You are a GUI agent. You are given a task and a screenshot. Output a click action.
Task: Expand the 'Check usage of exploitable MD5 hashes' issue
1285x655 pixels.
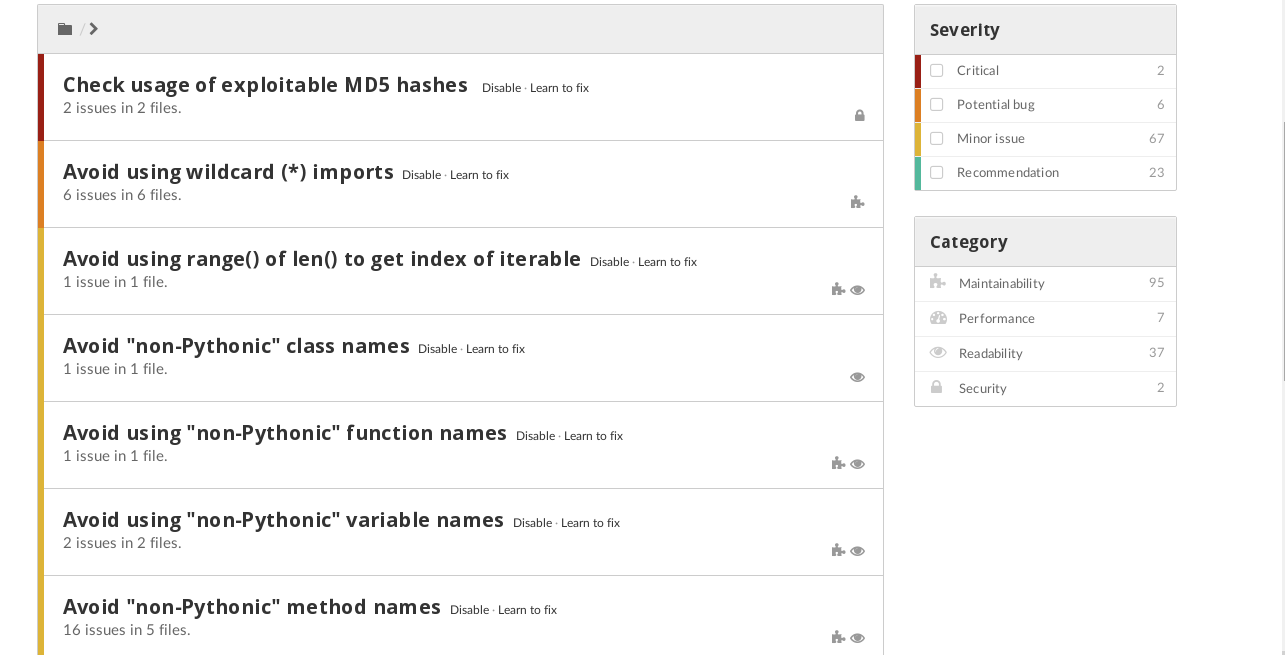click(265, 85)
